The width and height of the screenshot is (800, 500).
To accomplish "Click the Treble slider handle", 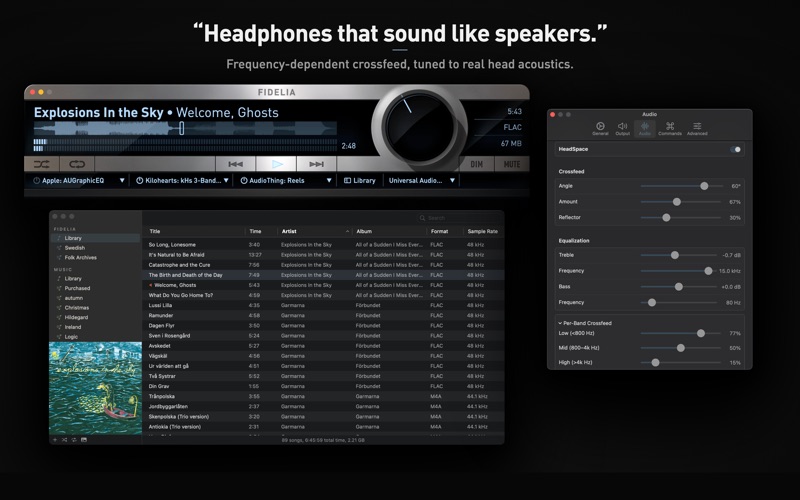I will click(x=674, y=255).
